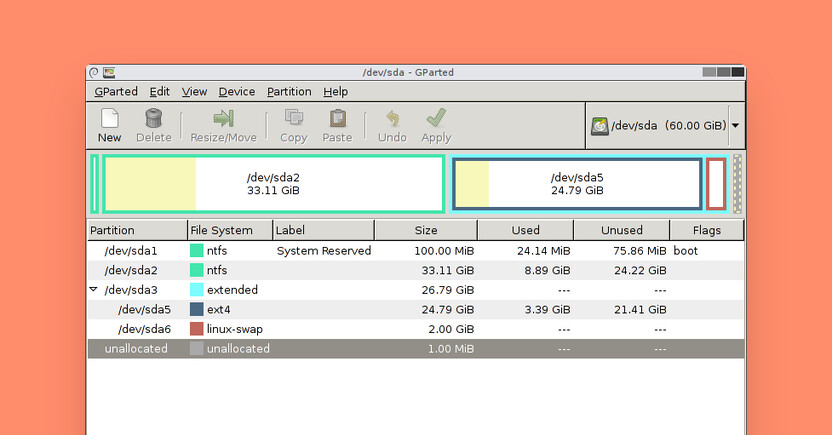Click the Paste clipboard icon

coord(337,119)
